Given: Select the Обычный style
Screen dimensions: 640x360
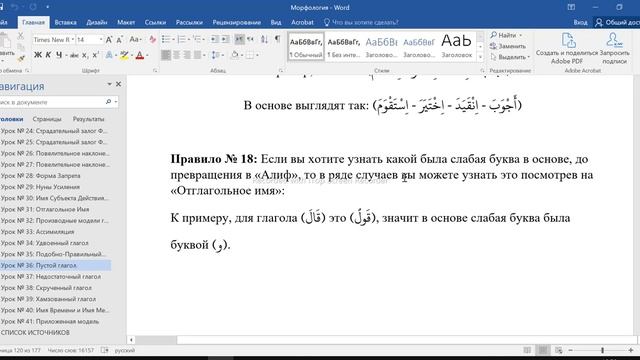Looking at the screenshot, I should (306, 47).
